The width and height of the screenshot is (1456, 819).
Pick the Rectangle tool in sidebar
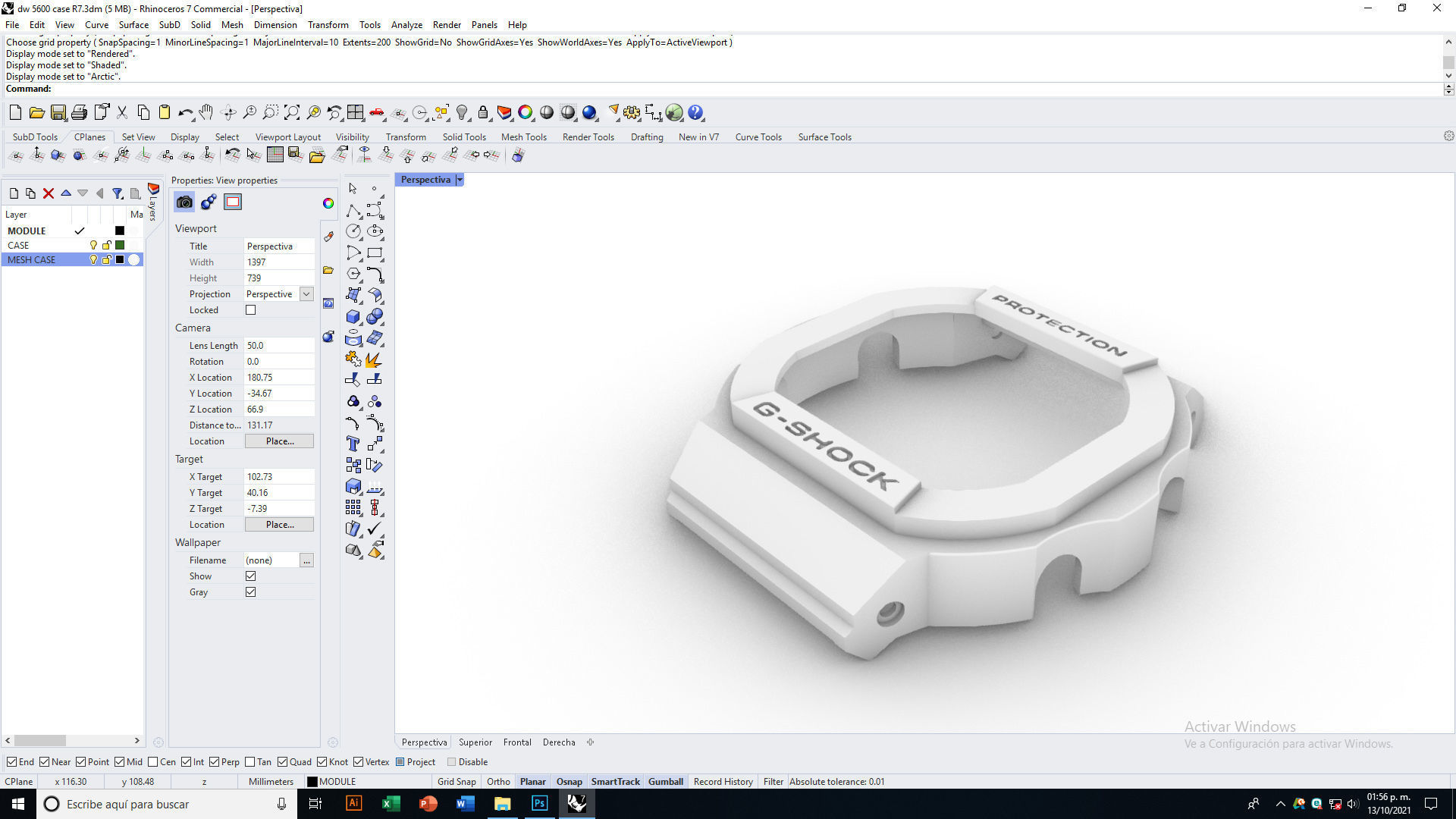375,253
